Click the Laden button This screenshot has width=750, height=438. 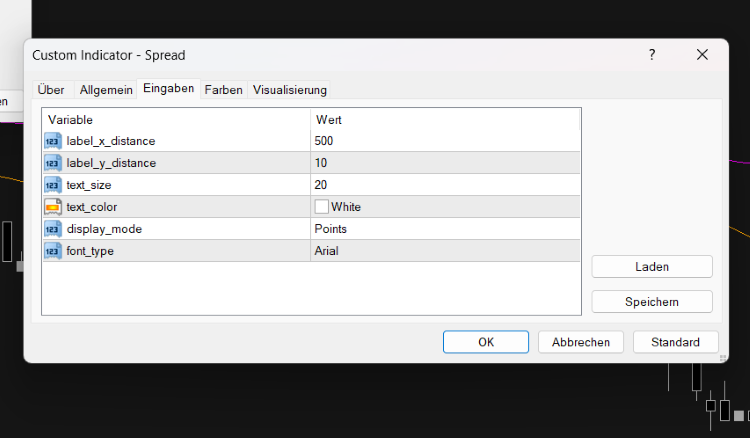point(652,267)
